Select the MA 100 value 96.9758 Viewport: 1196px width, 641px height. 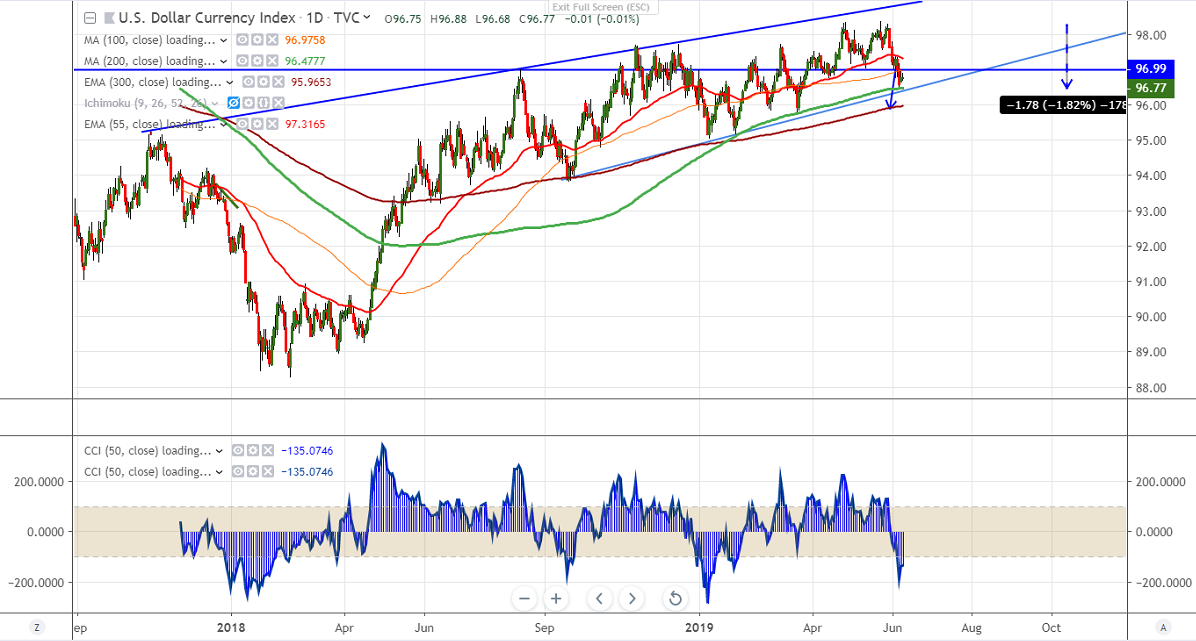305,40
